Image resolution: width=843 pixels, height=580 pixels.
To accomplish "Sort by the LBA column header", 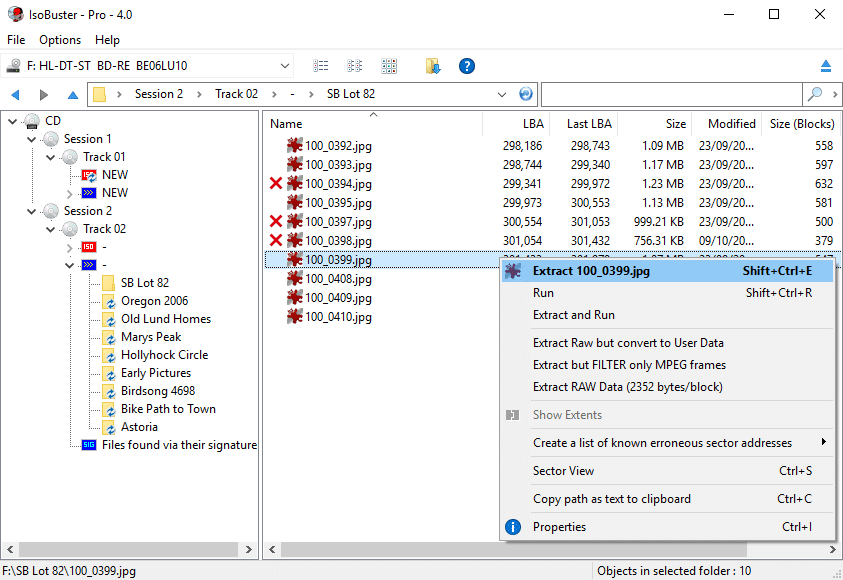I will point(516,124).
